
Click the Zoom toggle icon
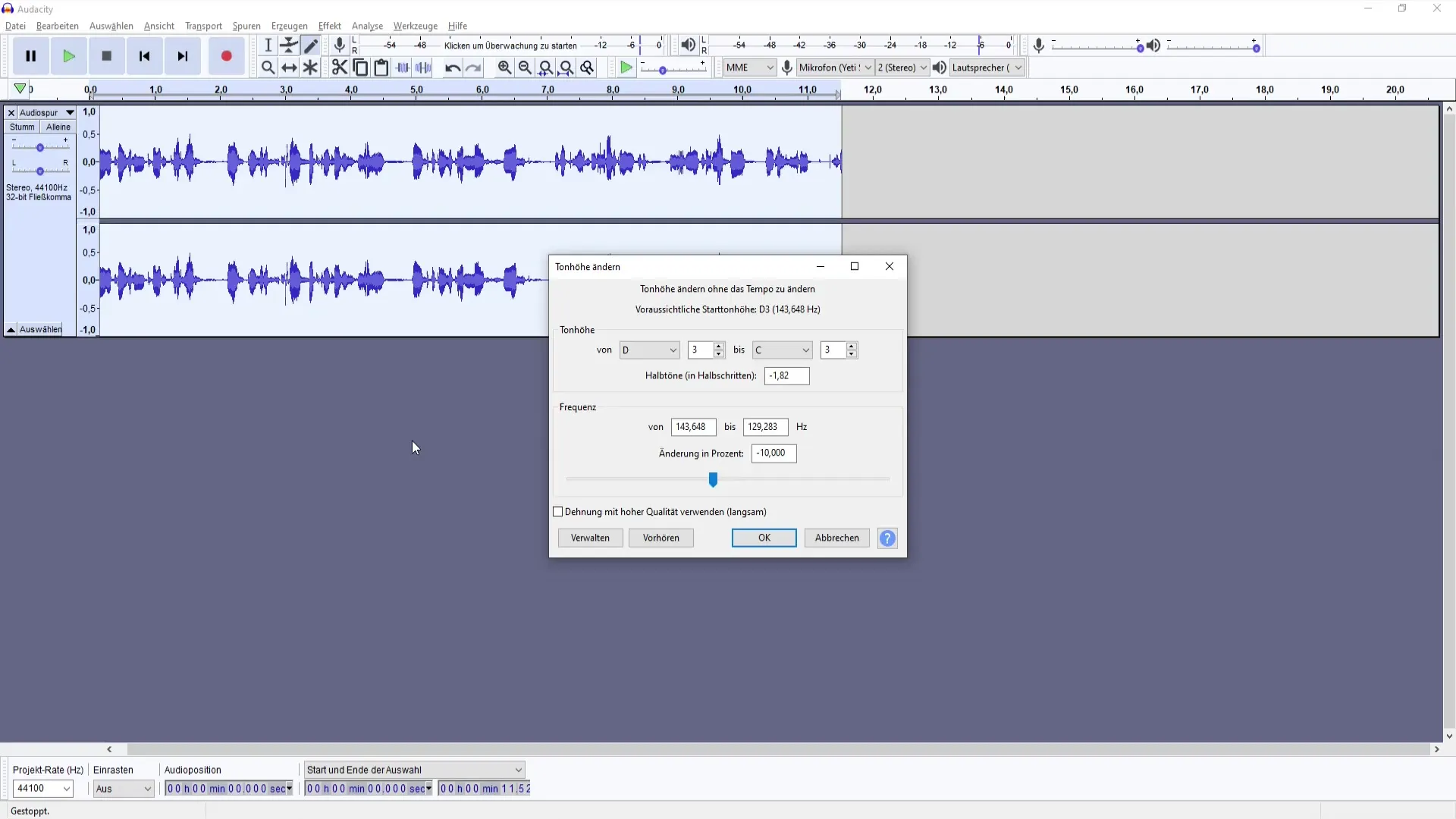[587, 67]
